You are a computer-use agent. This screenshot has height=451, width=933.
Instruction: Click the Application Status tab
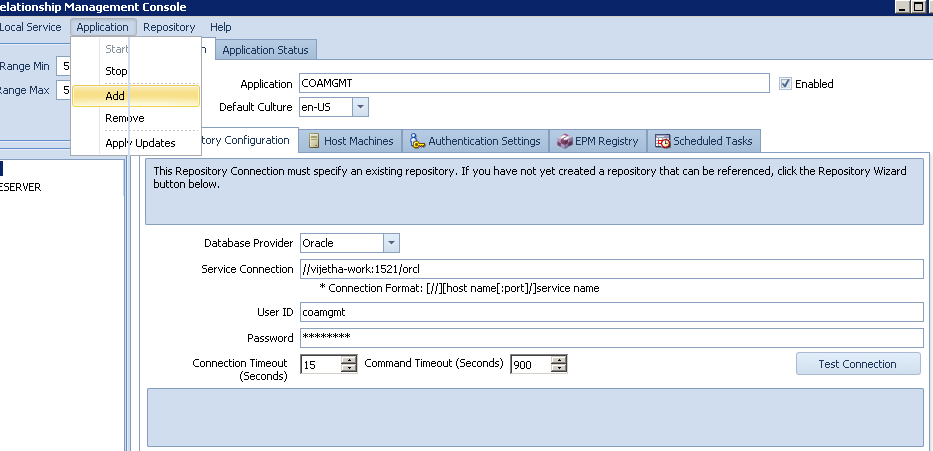tap(266, 50)
